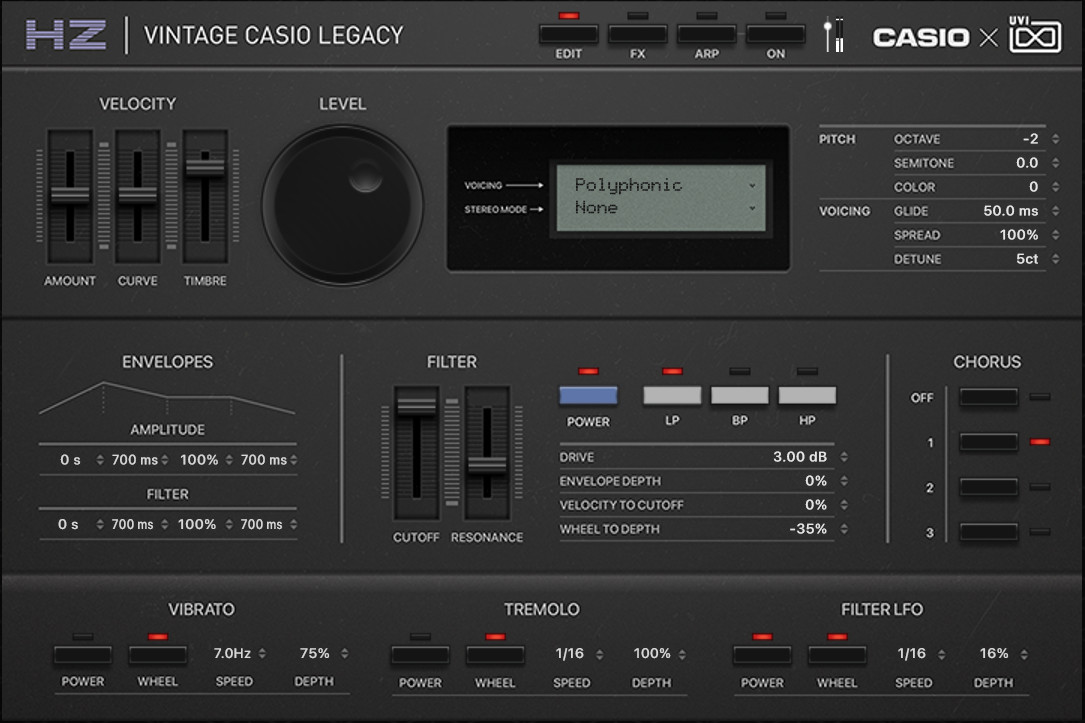Screen dimensions: 1085x723
Task: Click the detune stepper arrows
Action: (x=1056, y=259)
